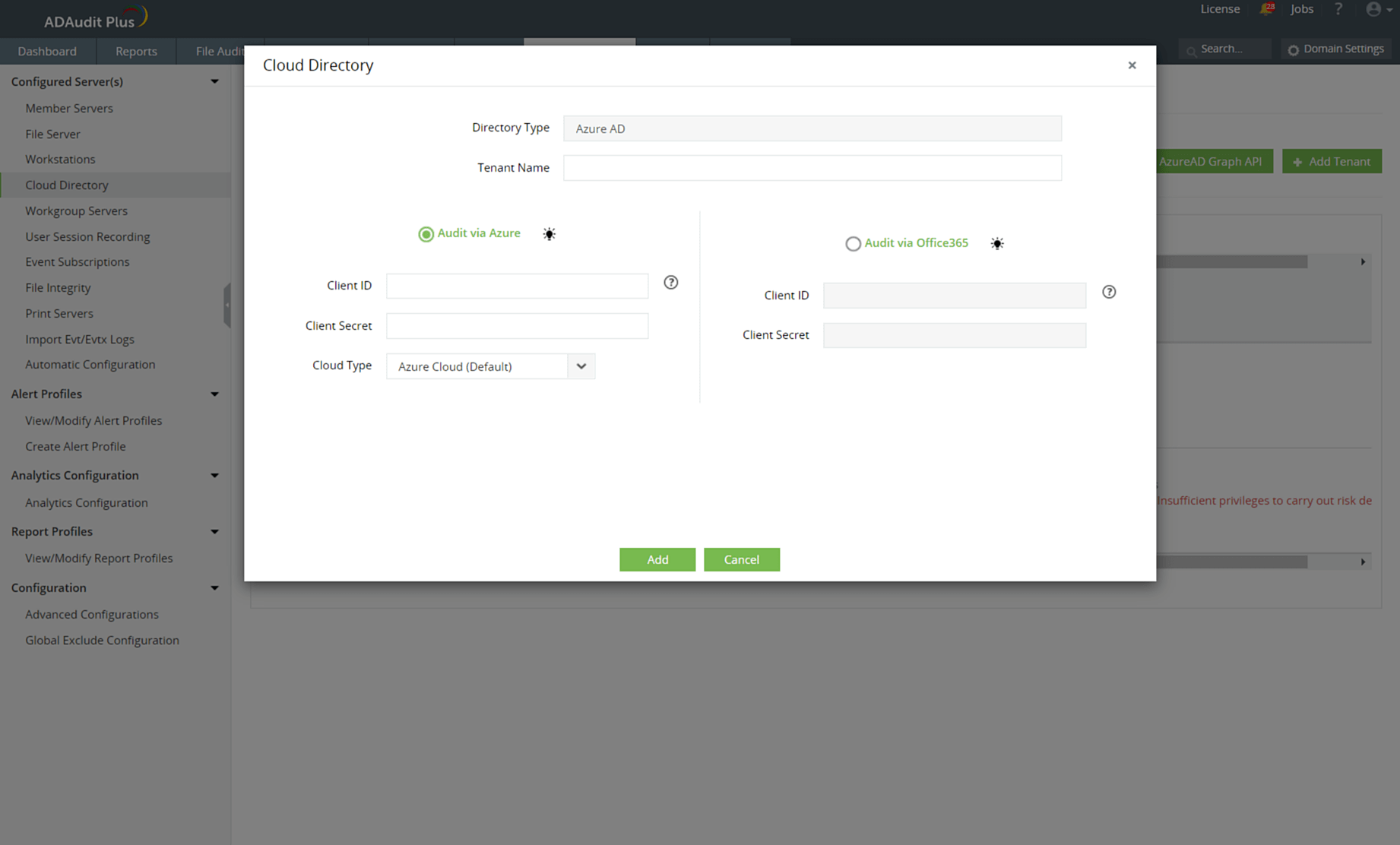The width and height of the screenshot is (1400, 845).
Task: Select the Audit via Azure radio button
Action: (x=426, y=234)
